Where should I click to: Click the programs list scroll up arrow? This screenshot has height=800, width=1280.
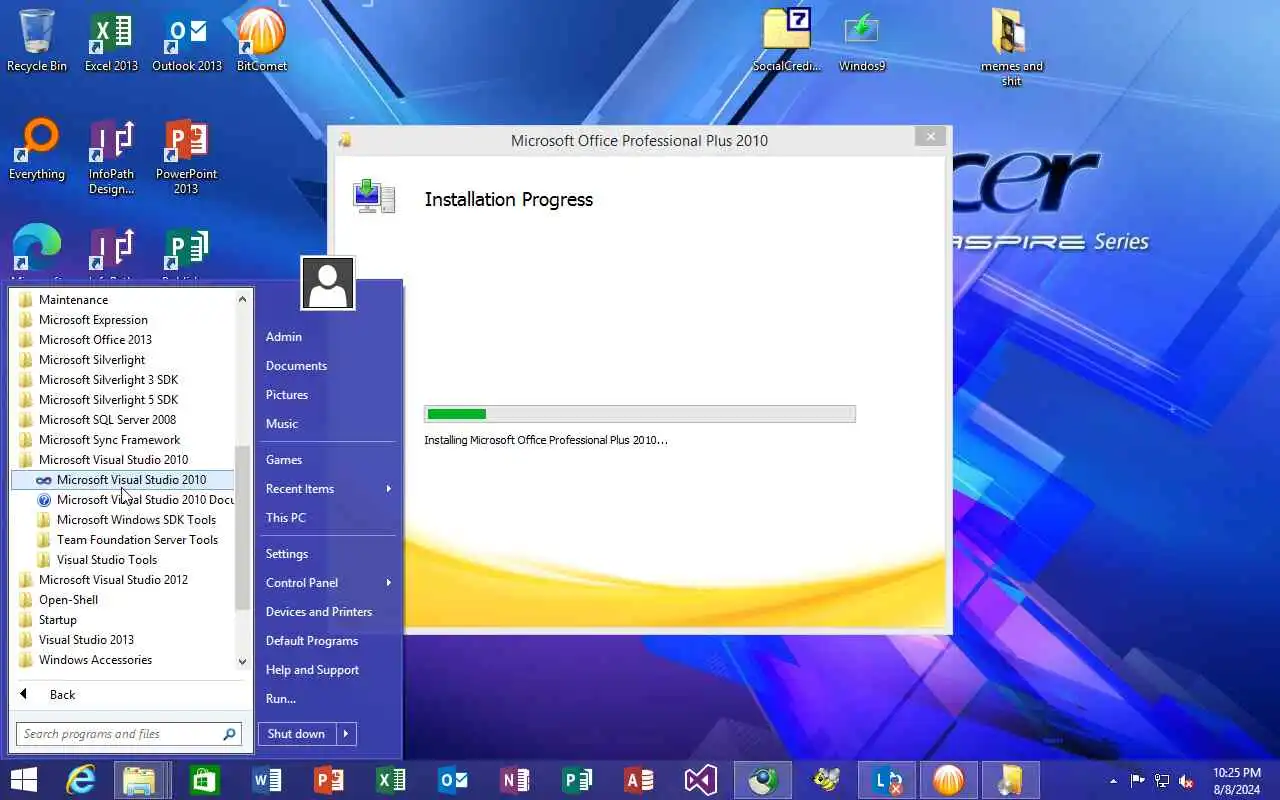pyautogui.click(x=242, y=299)
